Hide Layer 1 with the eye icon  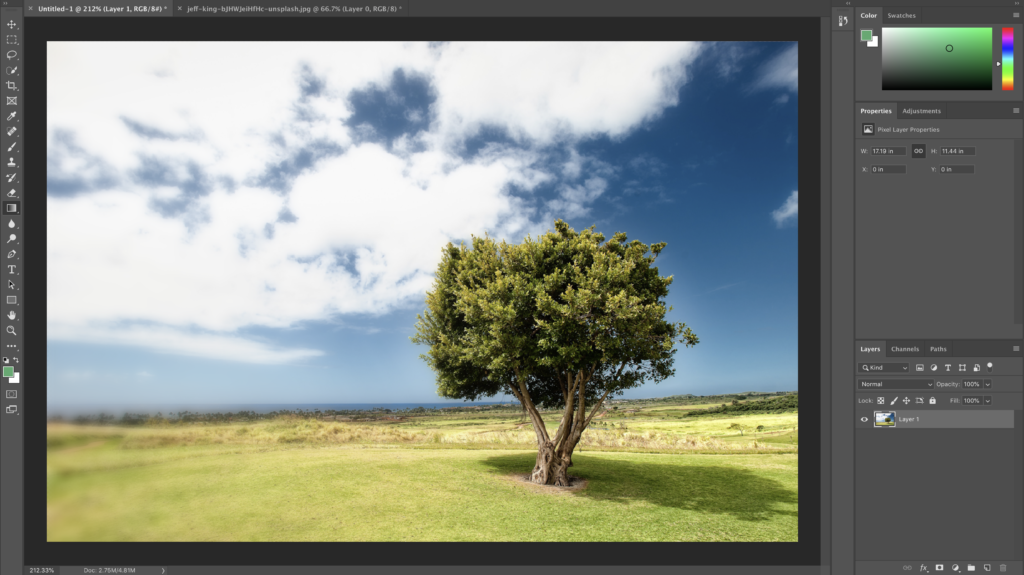click(864, 419)
